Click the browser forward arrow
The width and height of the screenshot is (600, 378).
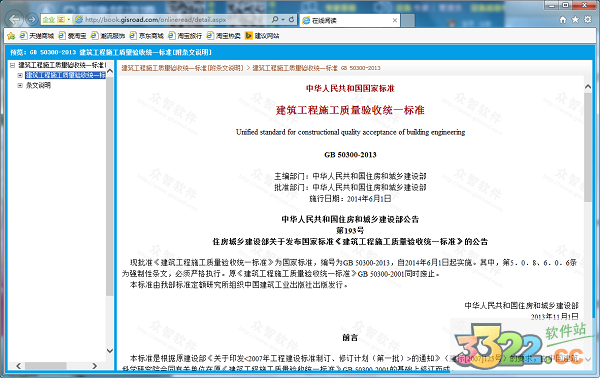32,19
